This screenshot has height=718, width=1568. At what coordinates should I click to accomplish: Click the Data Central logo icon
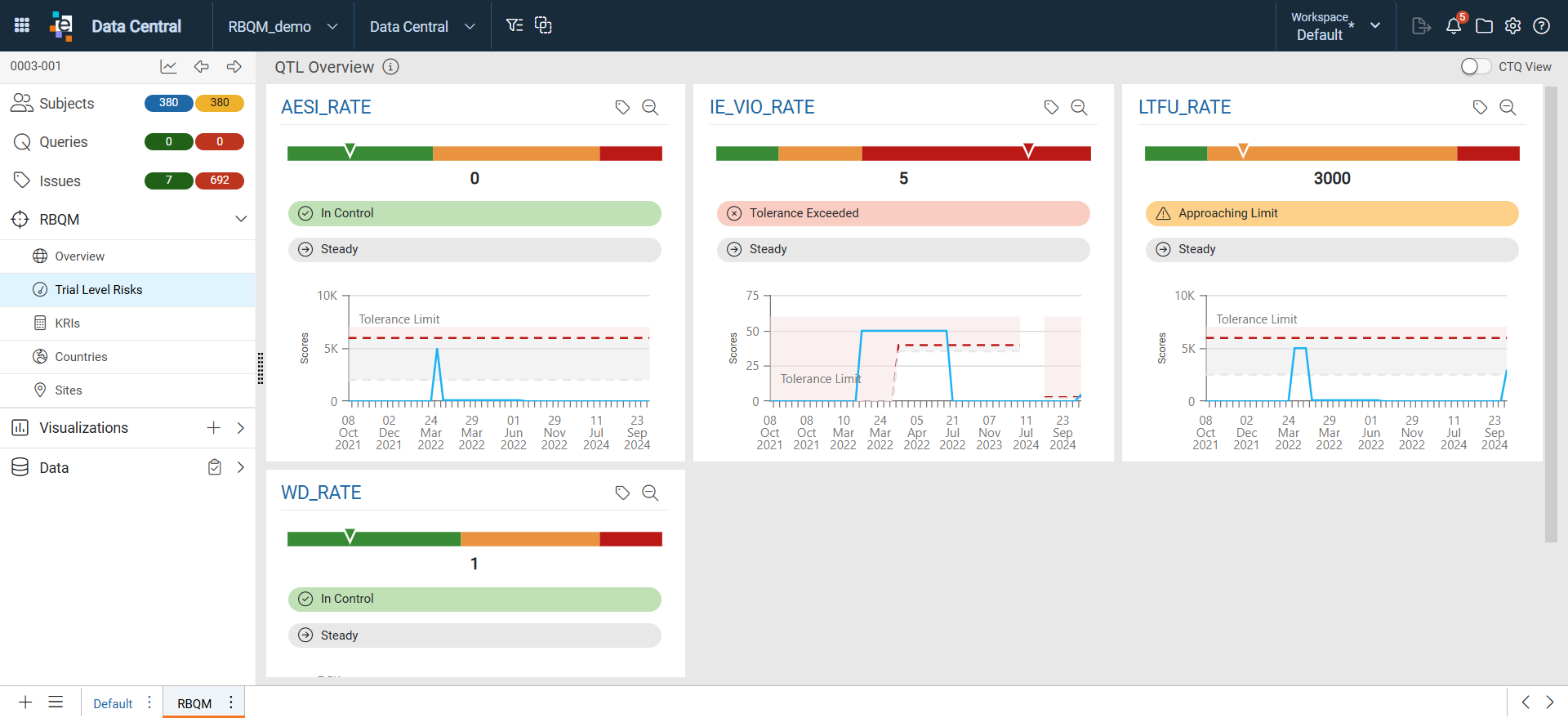pyautogui.click(x=61, y=25)
